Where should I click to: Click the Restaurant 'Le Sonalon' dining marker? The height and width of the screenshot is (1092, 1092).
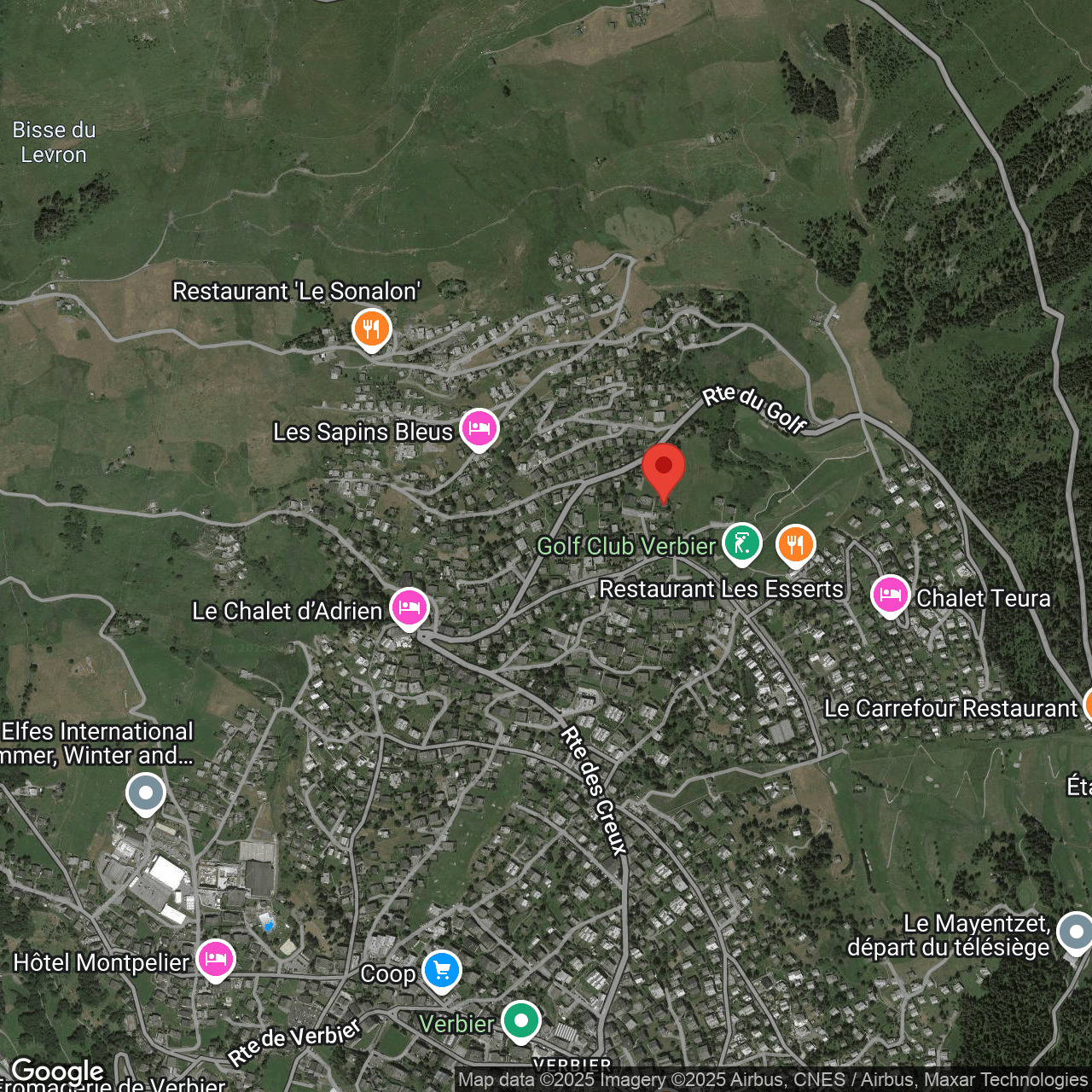point(372,328)
